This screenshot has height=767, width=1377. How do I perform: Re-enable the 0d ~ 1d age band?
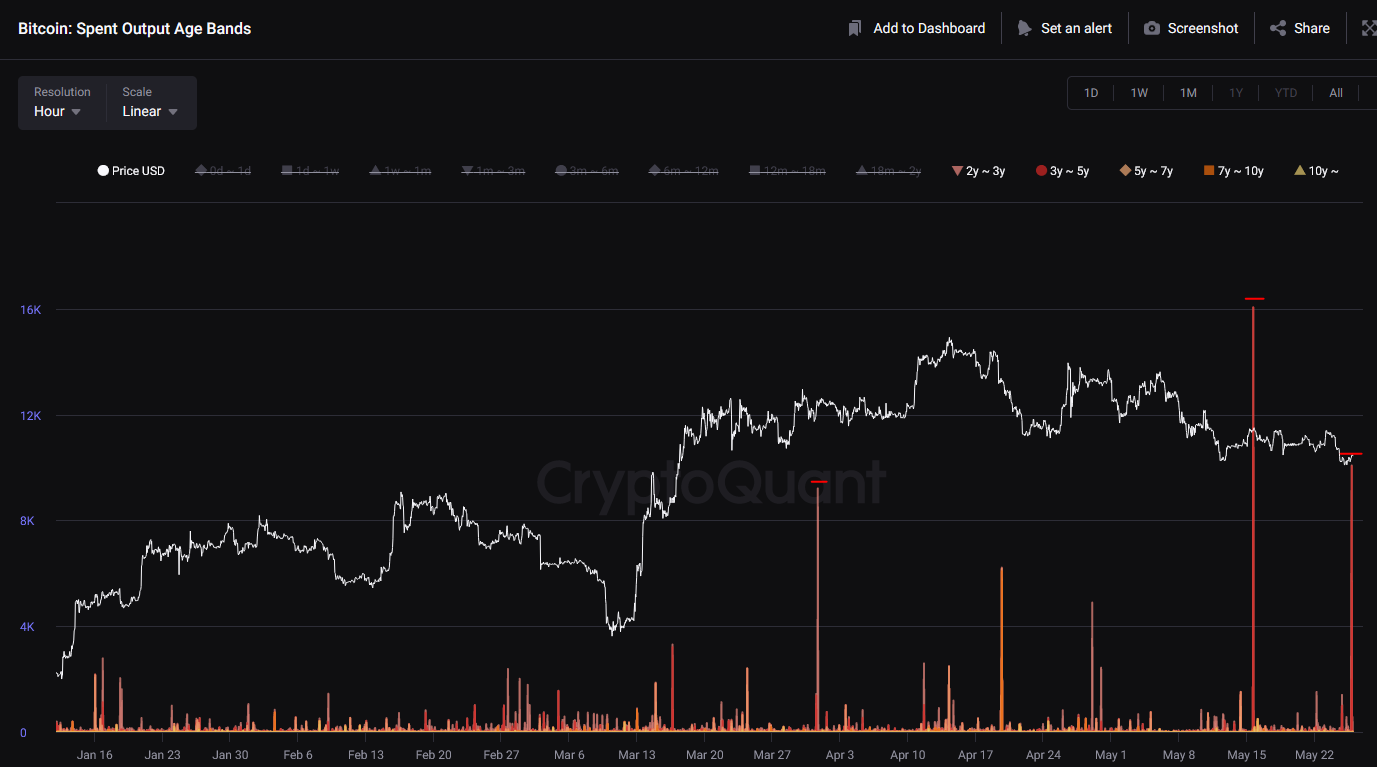pyautogui.click(x=222, y=170)
